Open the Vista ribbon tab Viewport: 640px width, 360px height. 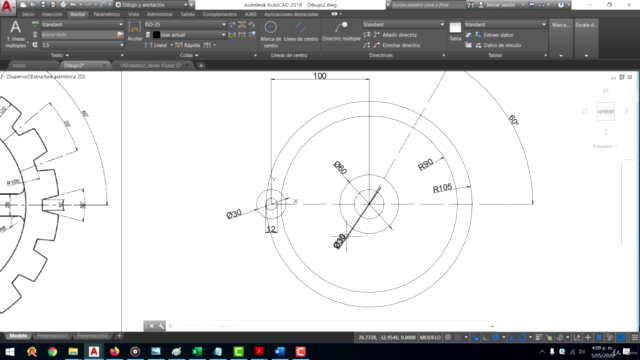(133, 14)
